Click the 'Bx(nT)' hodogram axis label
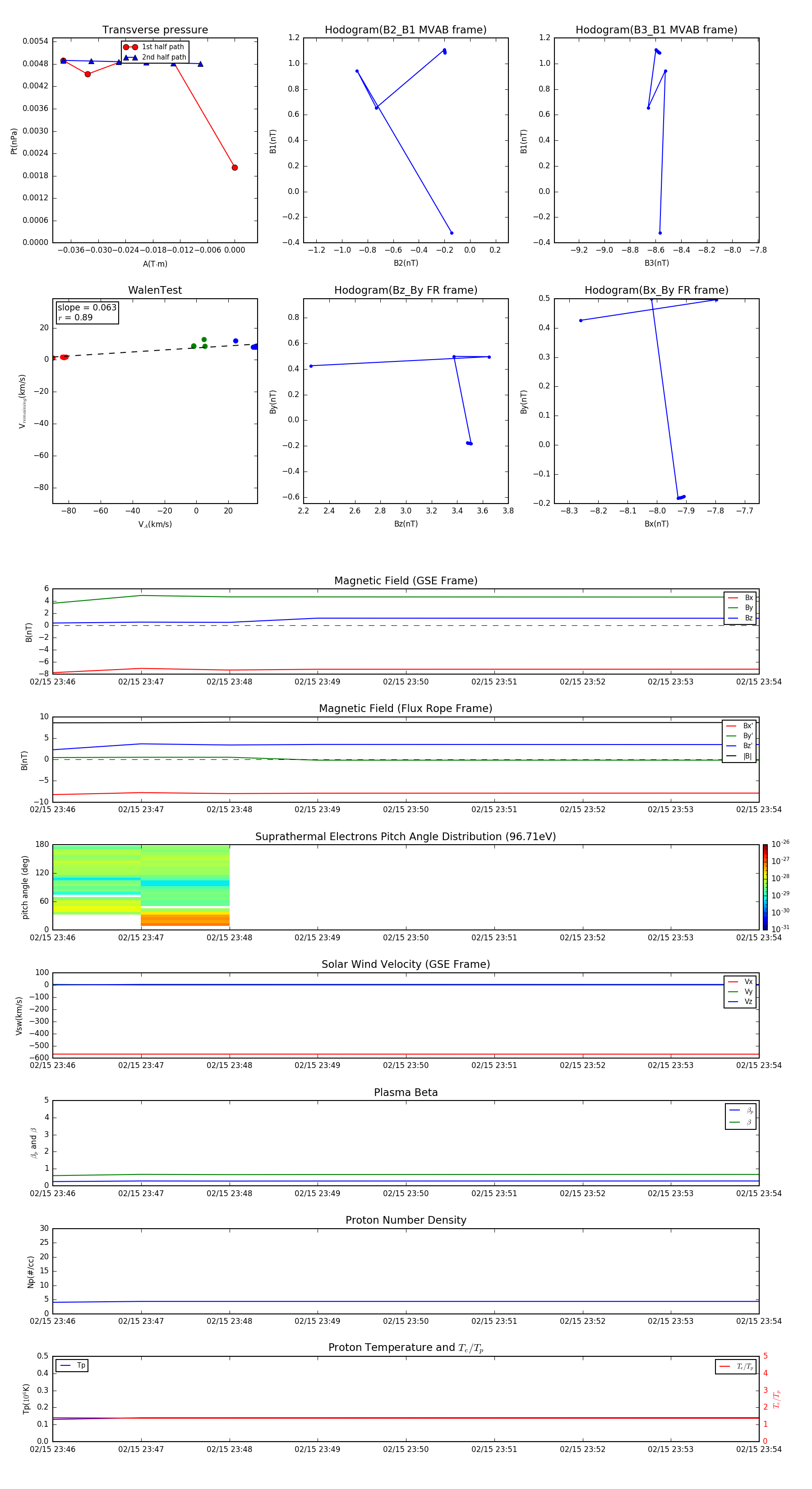This screenshot has height=1489, width=812. pos(656,524)
